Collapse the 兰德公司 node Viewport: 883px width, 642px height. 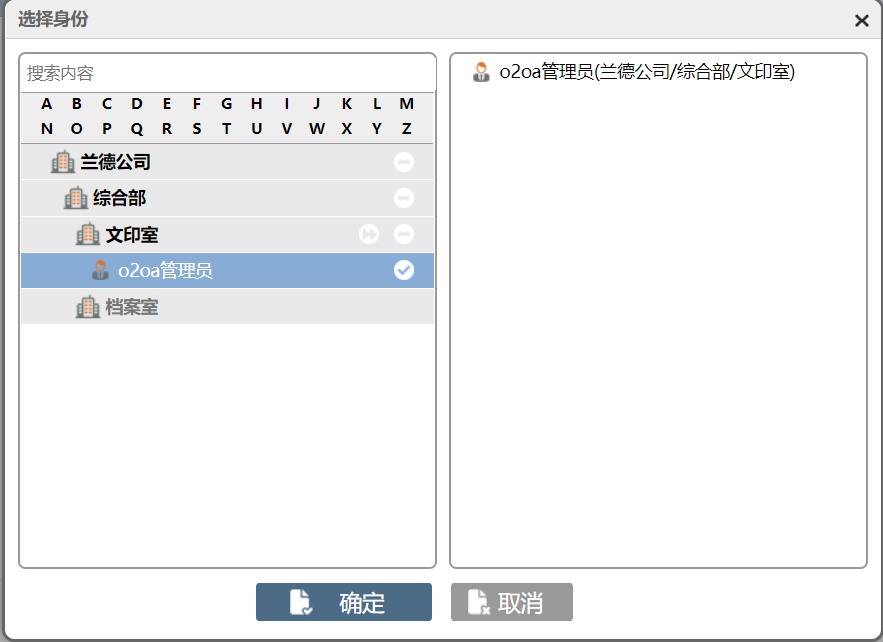(404, 162)
